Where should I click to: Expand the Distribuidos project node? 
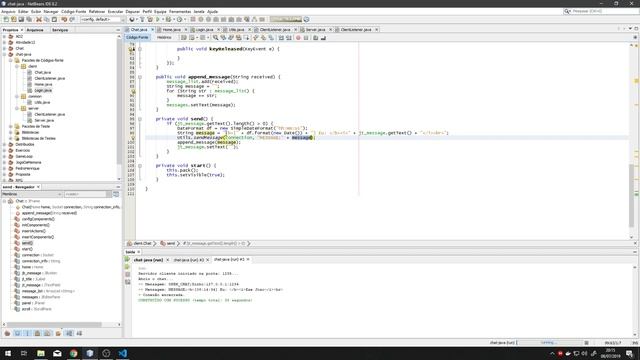point(4,144)
